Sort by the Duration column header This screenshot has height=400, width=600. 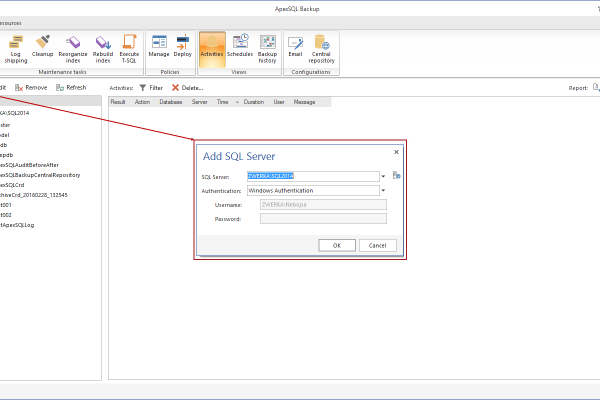coord(254,102)
